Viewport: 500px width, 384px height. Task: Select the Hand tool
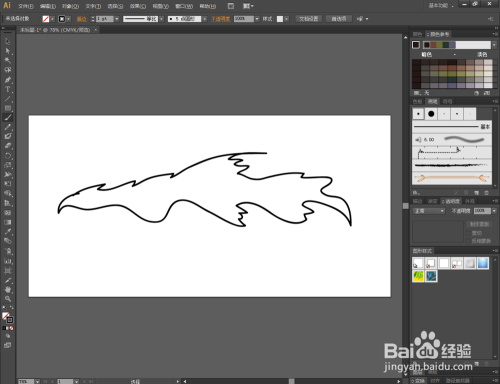[x=8, y=289]
